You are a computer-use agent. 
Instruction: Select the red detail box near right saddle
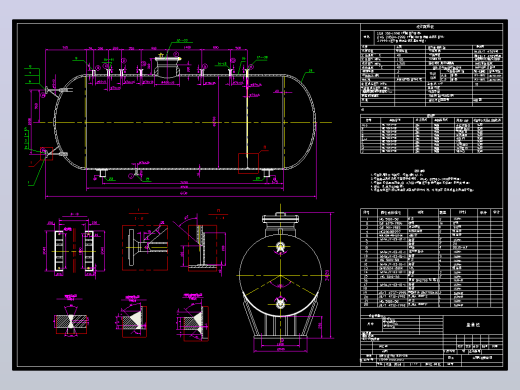(x=248, y=163)
